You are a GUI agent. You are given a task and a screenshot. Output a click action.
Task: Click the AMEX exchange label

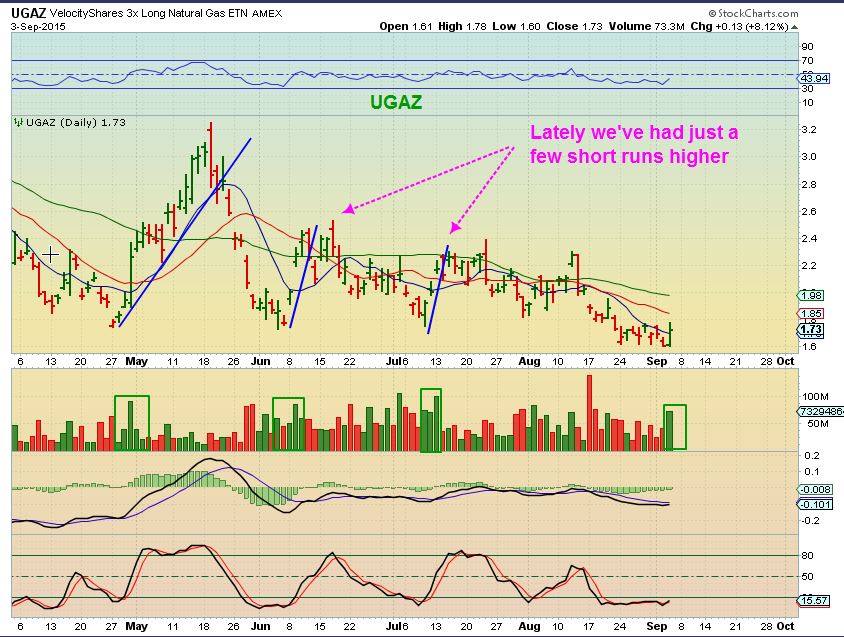coord(267,14)
